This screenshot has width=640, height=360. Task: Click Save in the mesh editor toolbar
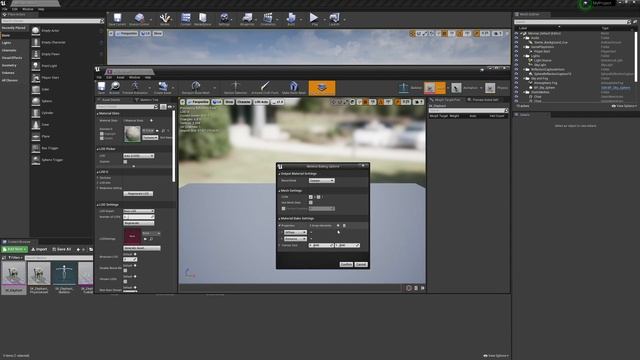101,88
